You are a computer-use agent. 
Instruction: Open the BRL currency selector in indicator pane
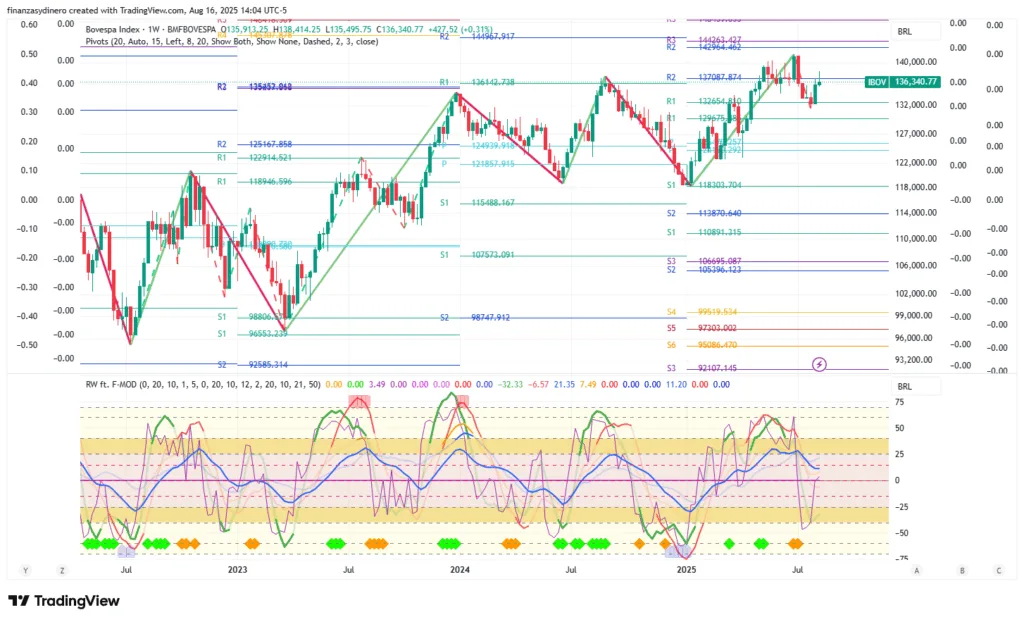(916, 387)
